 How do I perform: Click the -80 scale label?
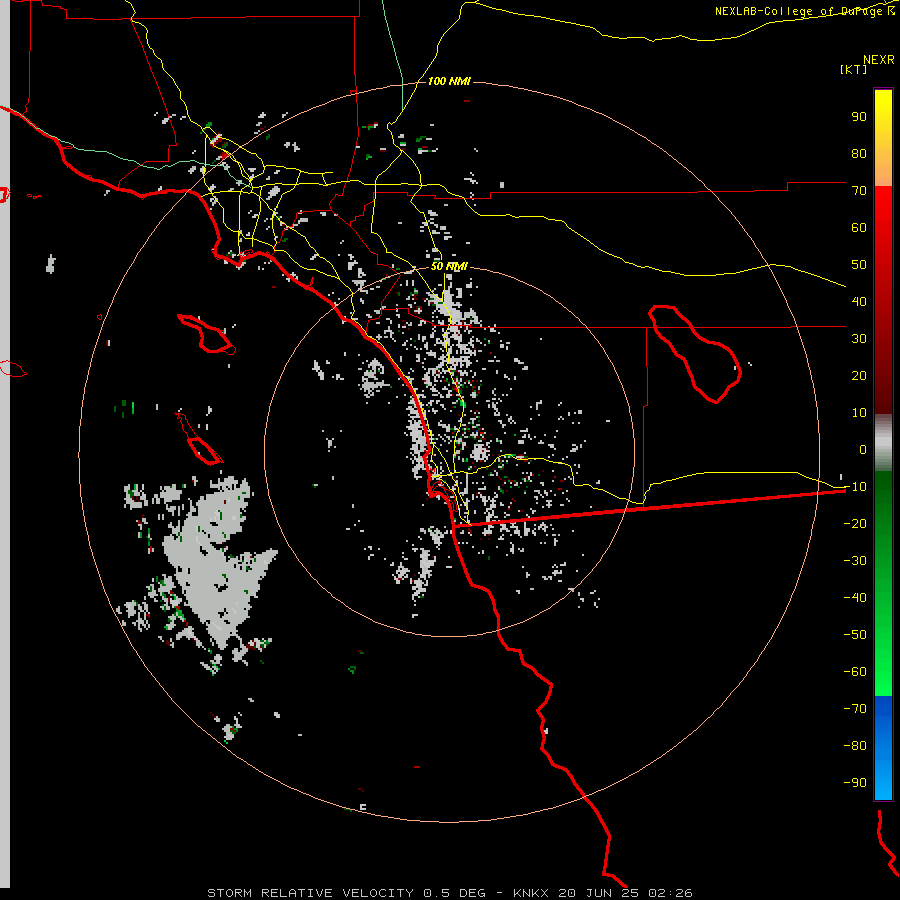(x=855, y=746)
